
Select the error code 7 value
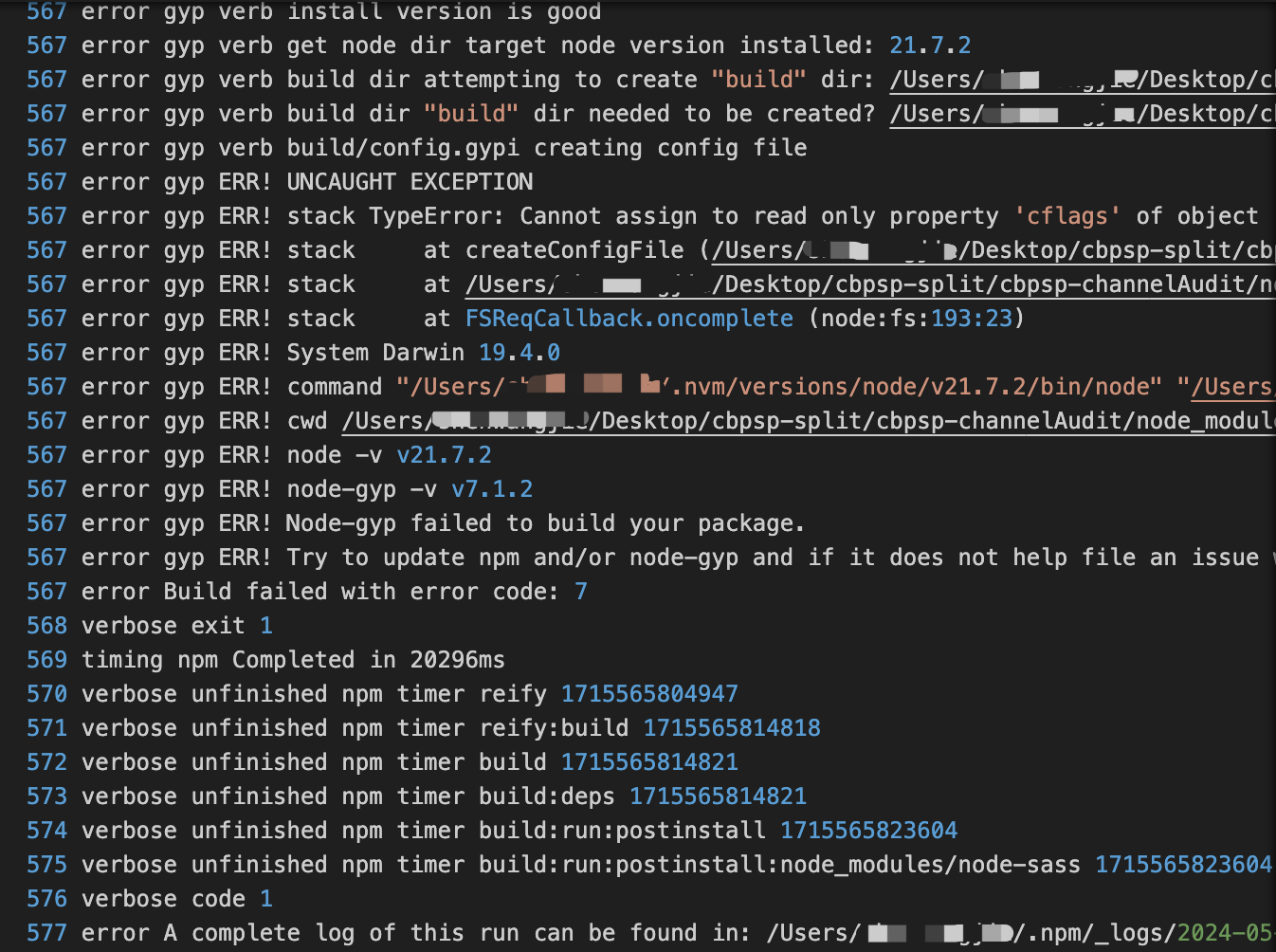coord(581,591)
